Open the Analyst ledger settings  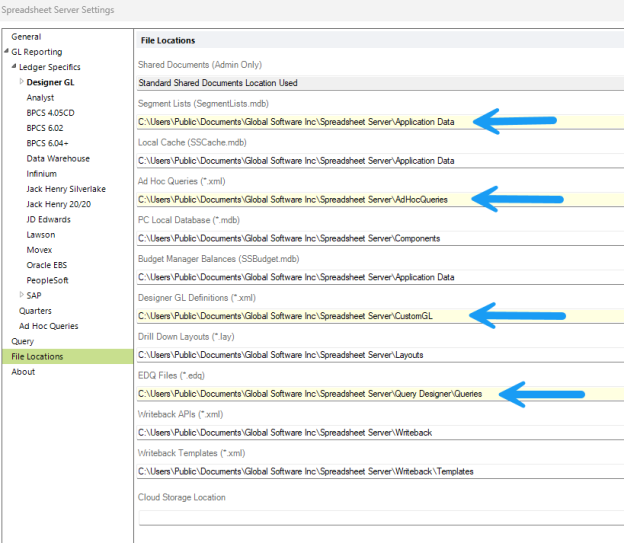point(40,98)
